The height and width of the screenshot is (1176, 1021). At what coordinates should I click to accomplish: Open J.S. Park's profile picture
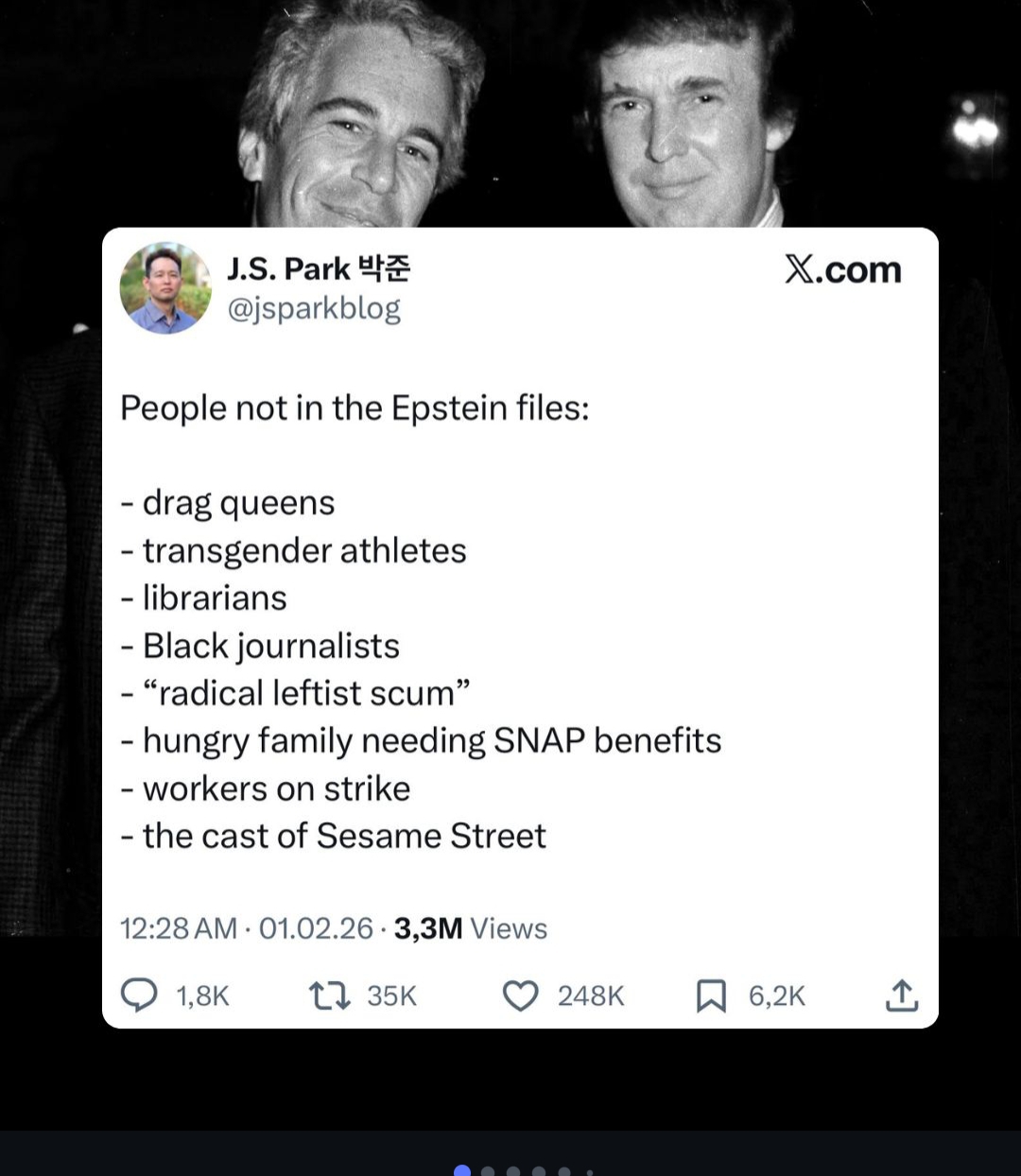[165, 288]
